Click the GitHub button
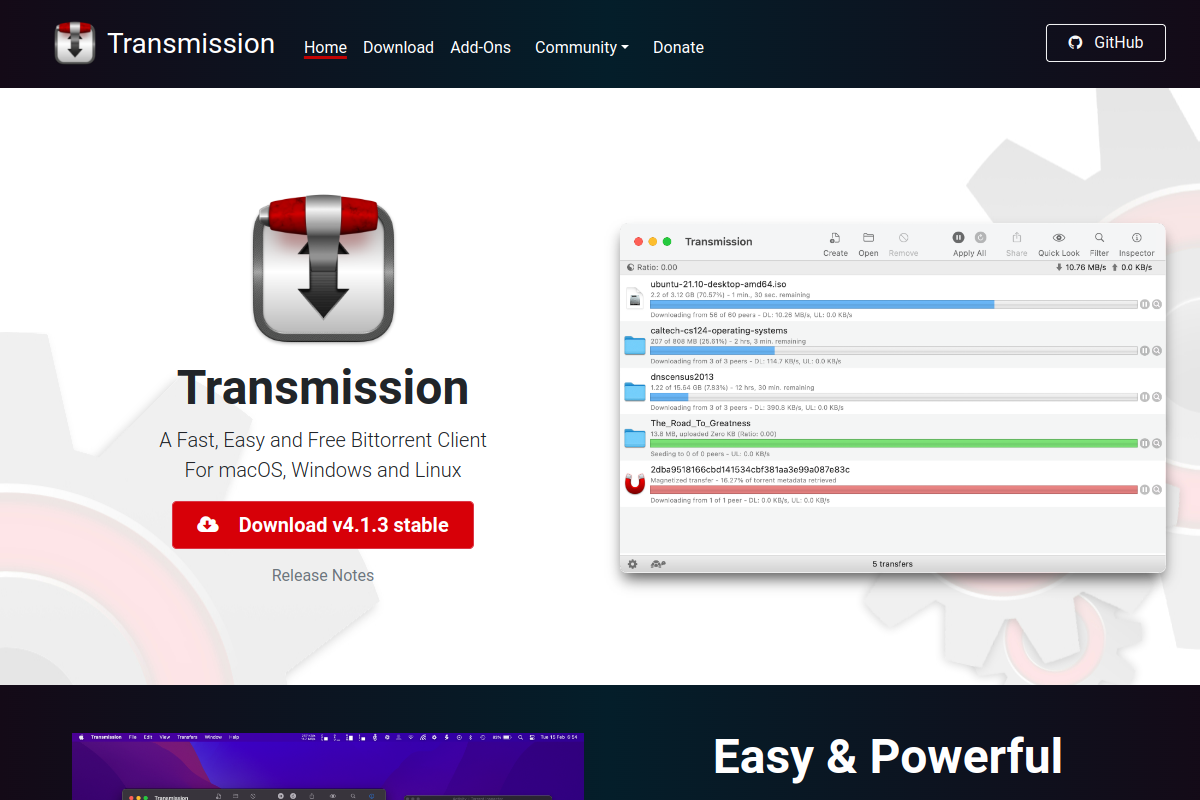The image size is (1200, 800). point(1105,43)
